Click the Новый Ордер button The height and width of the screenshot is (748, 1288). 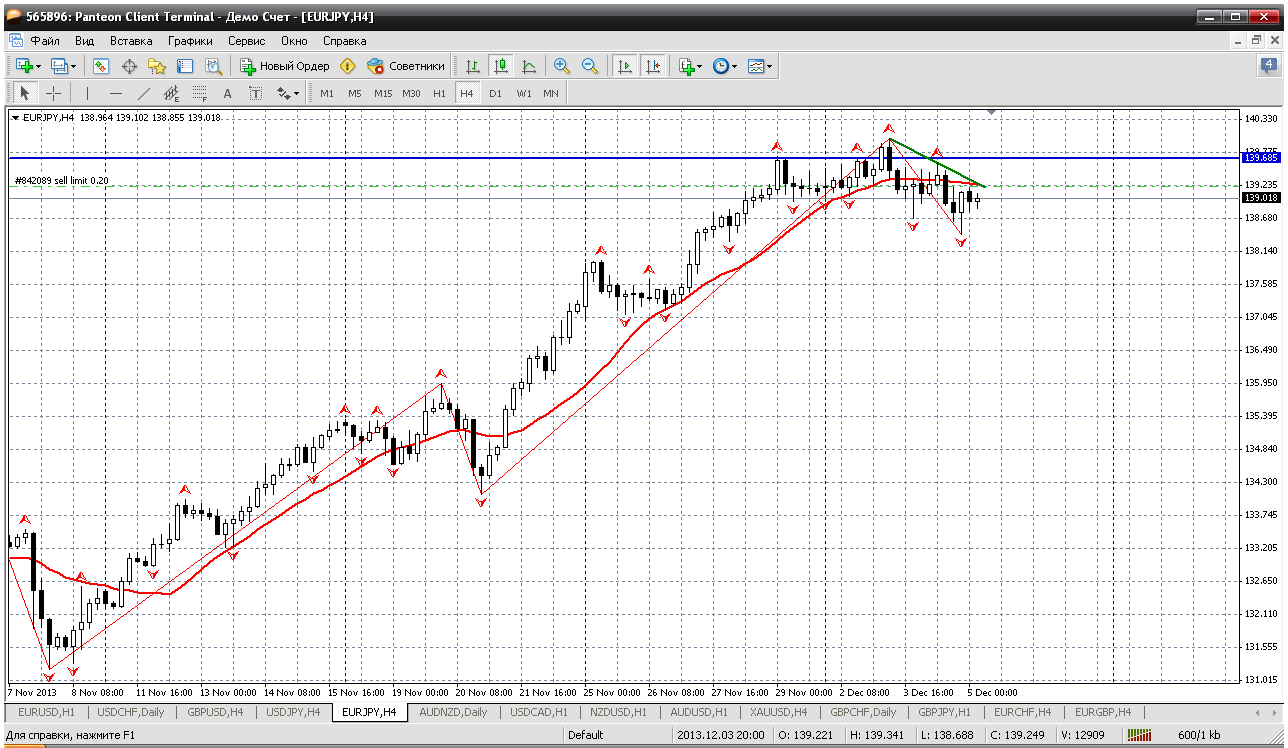click(x=284, y=66)
